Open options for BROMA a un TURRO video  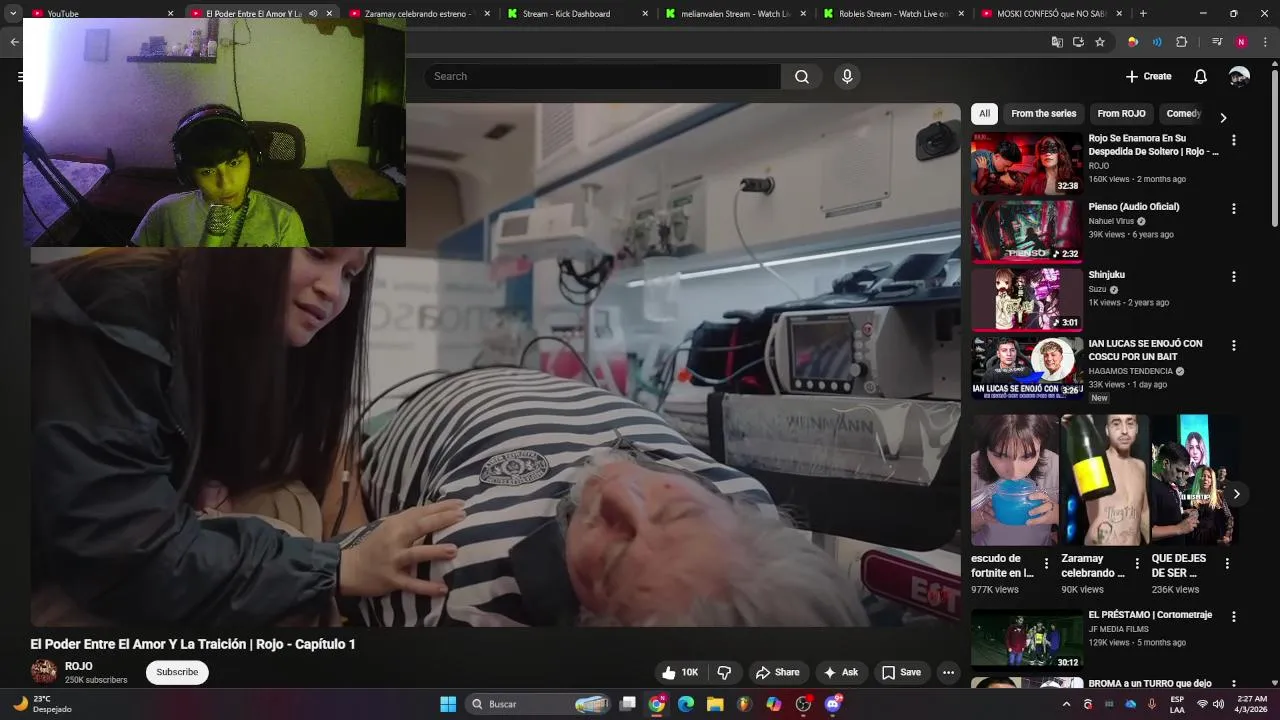click(1233, 685)
